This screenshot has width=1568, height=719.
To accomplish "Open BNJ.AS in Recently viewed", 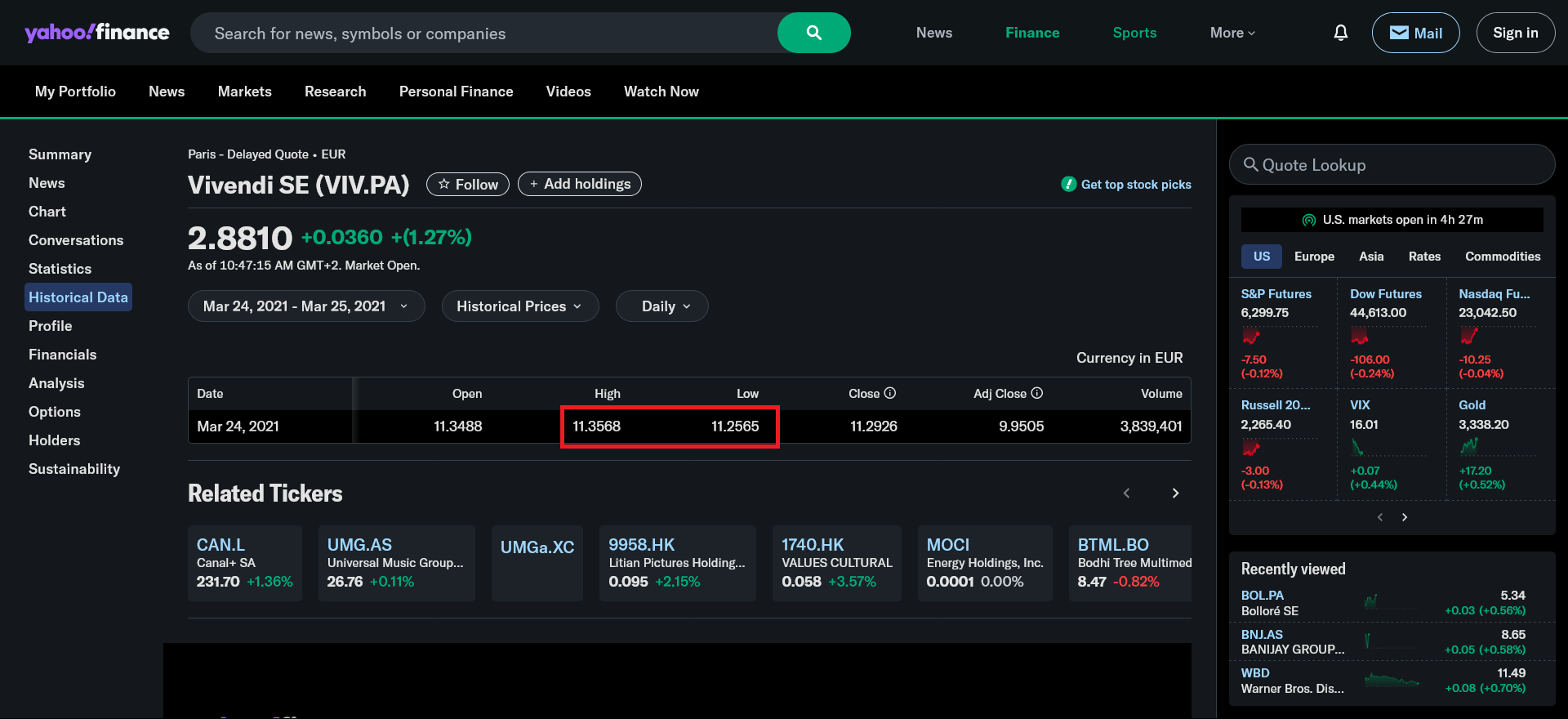I will pyautogui.click(x=1262, y=634).
